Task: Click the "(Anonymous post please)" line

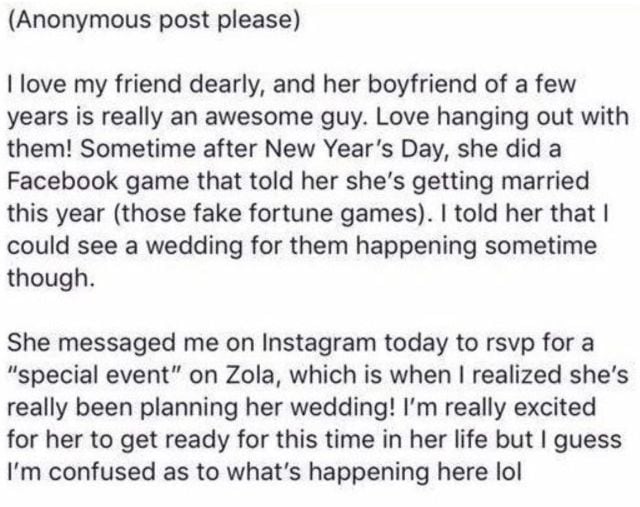Action: [x=153, y=21]
